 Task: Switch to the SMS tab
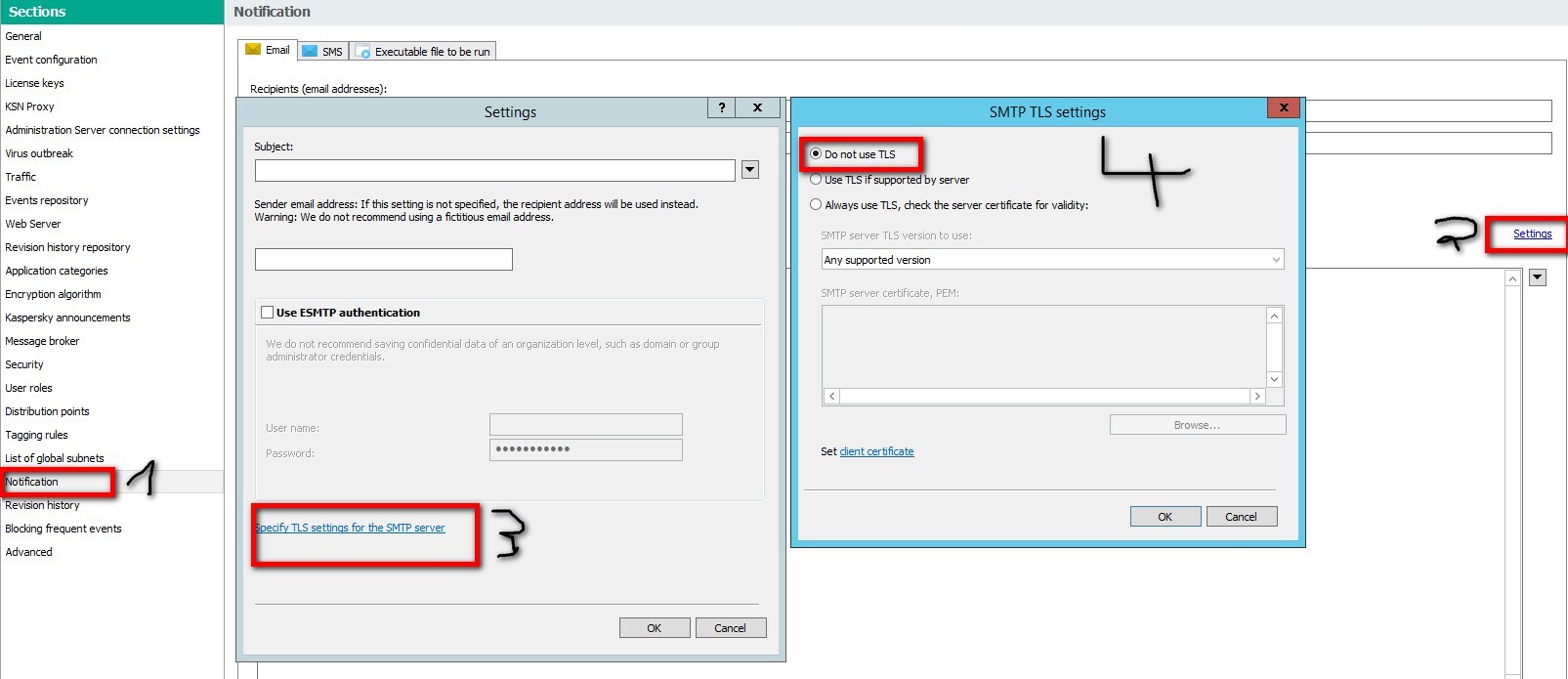coord(322,51)
